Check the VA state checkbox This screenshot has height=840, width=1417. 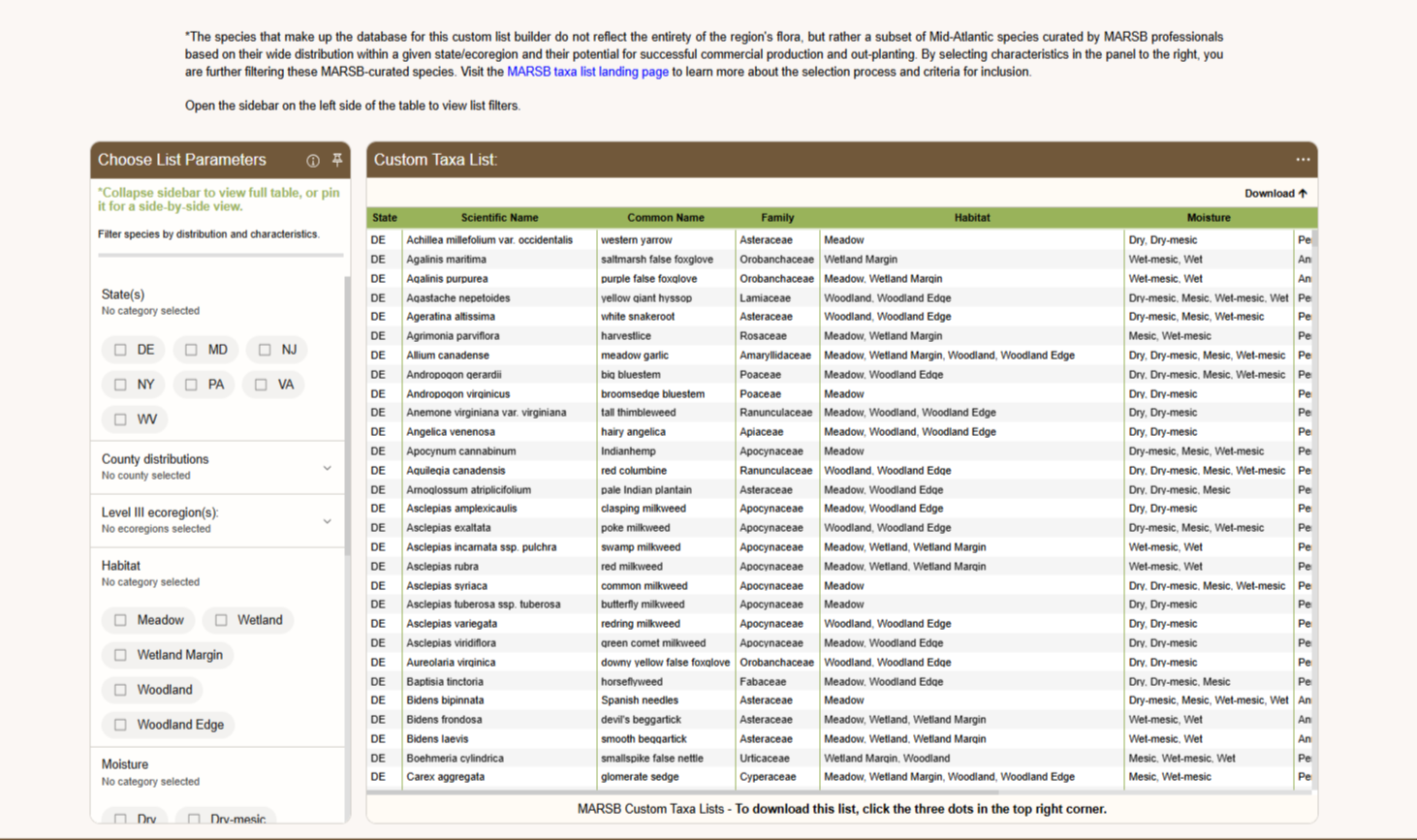[261, 385]
